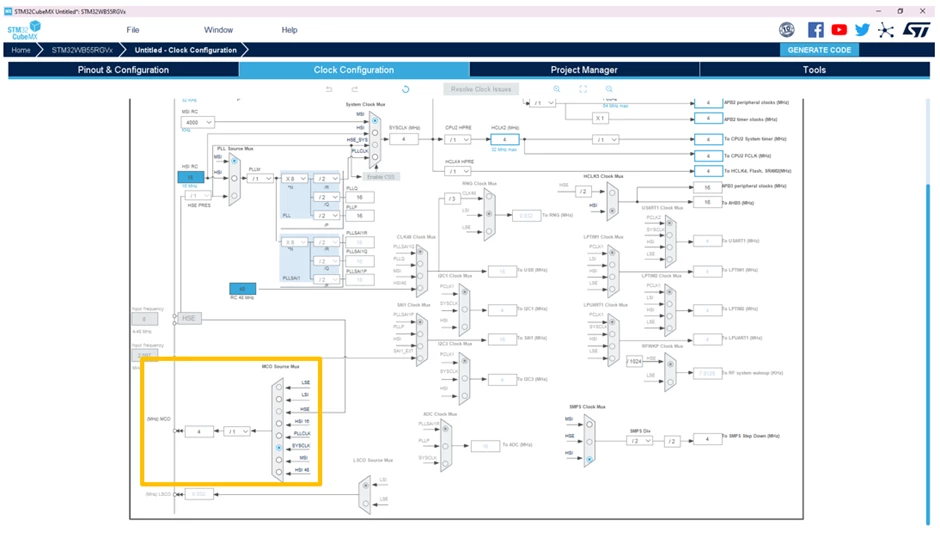
Task: Select MSI in the System Clock Mux
Action: [x=375, y=121]
